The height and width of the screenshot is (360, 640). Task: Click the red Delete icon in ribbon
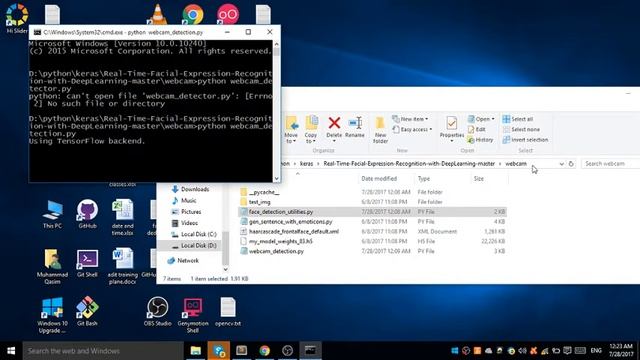tap(334, 123)
